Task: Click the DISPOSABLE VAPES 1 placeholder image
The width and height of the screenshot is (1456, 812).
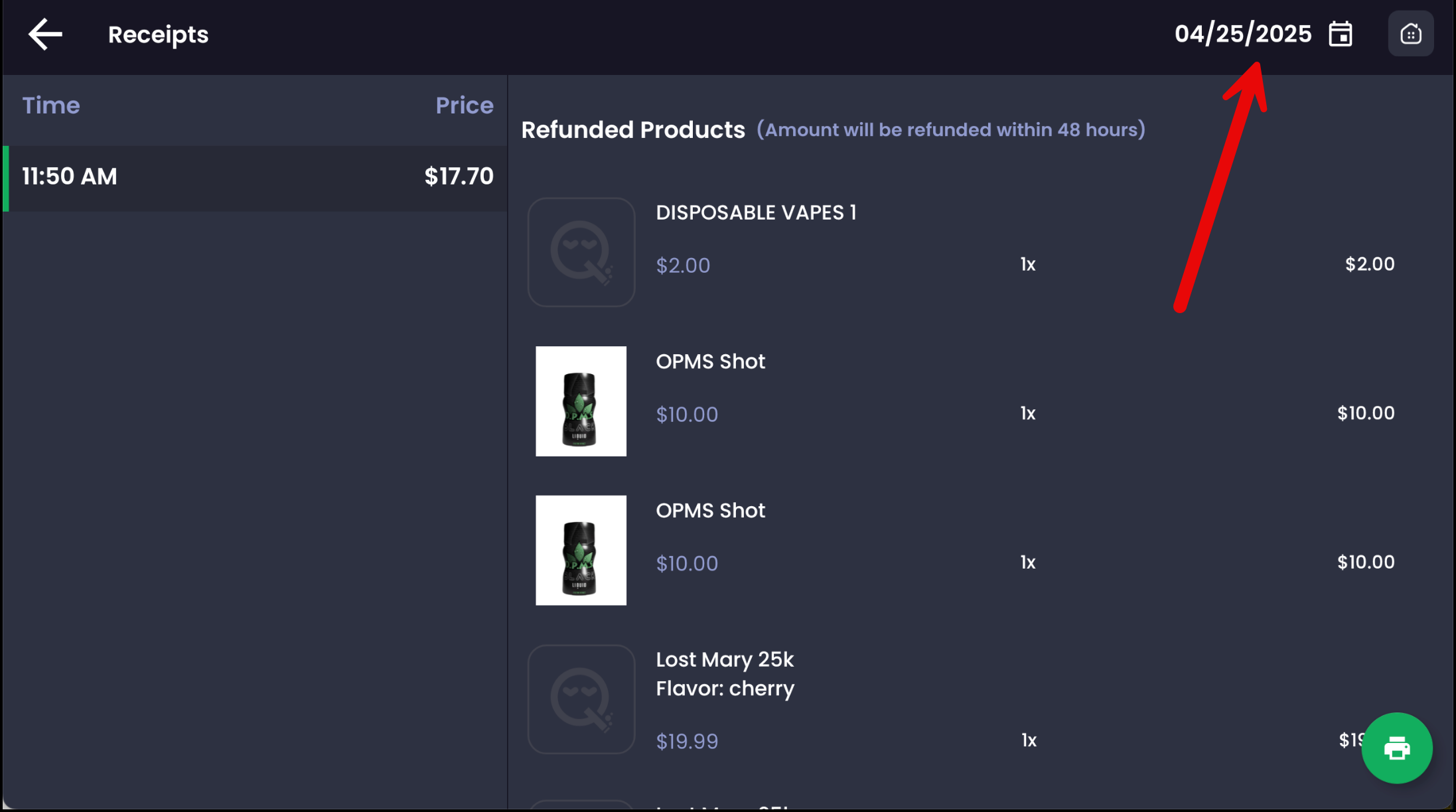Action: (581, 252)
